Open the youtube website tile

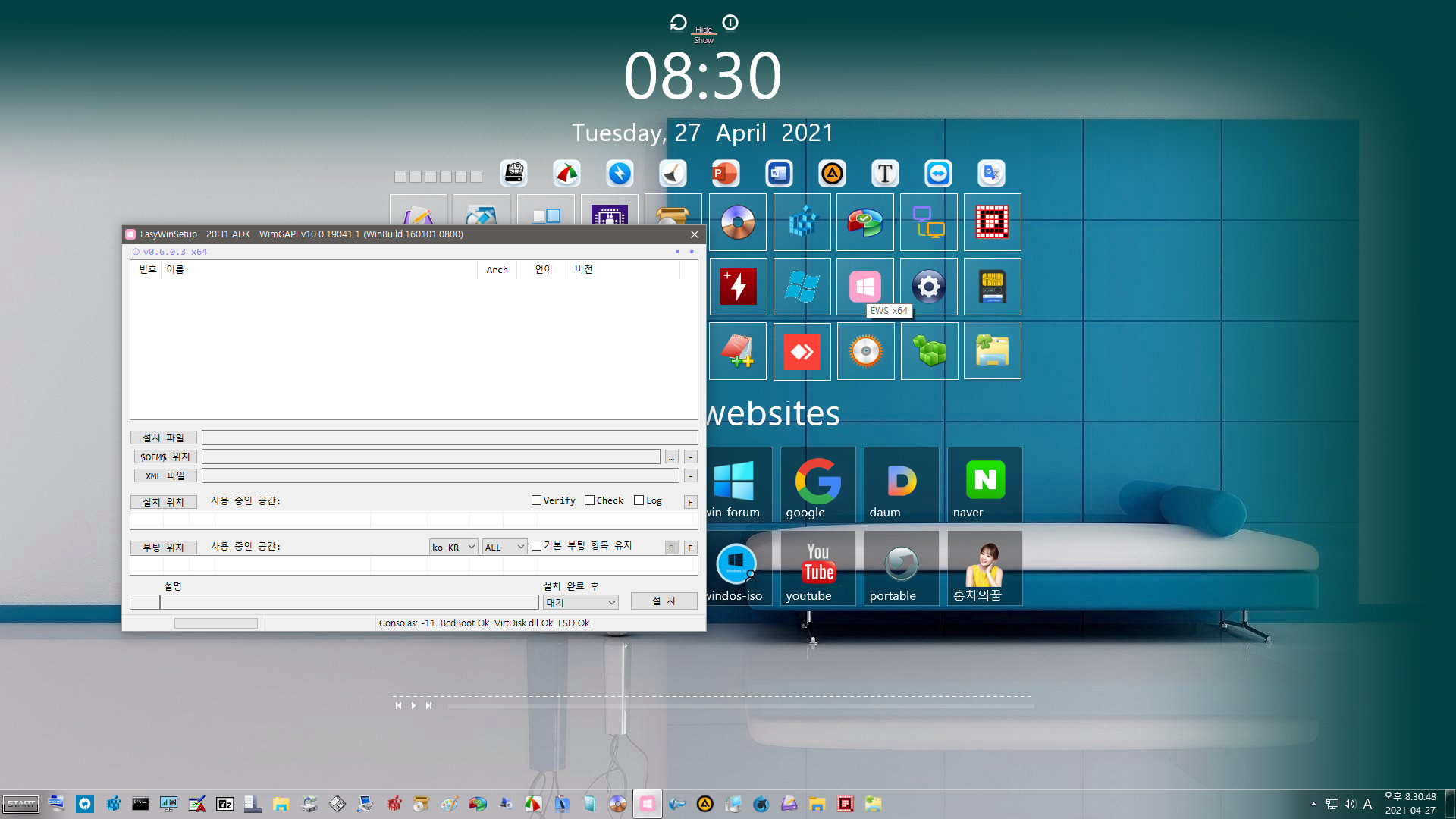click(x=817, y=568)
